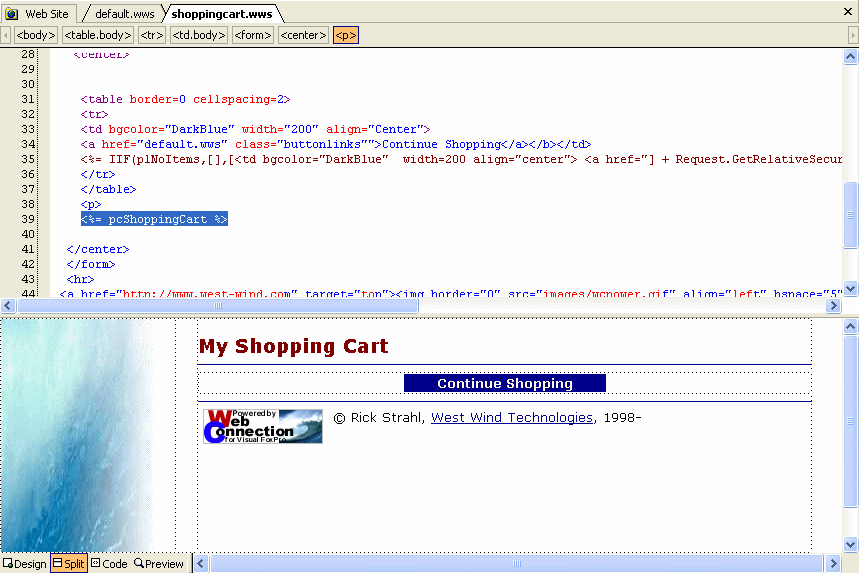Image resolution: width=859 pixels, height=573 pixels.
Task: Select the <form> tag breadcrumb
Action: pos(253,35)
